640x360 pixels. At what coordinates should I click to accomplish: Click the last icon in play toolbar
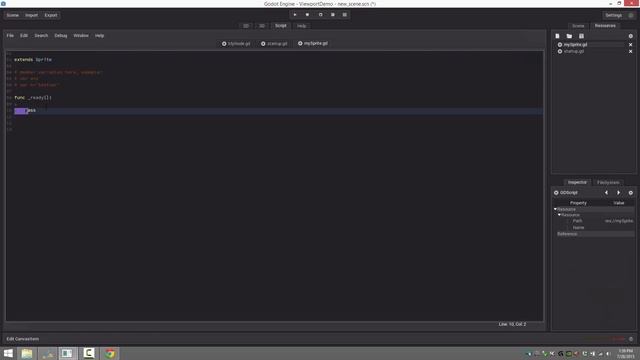(x=344, y=15)
